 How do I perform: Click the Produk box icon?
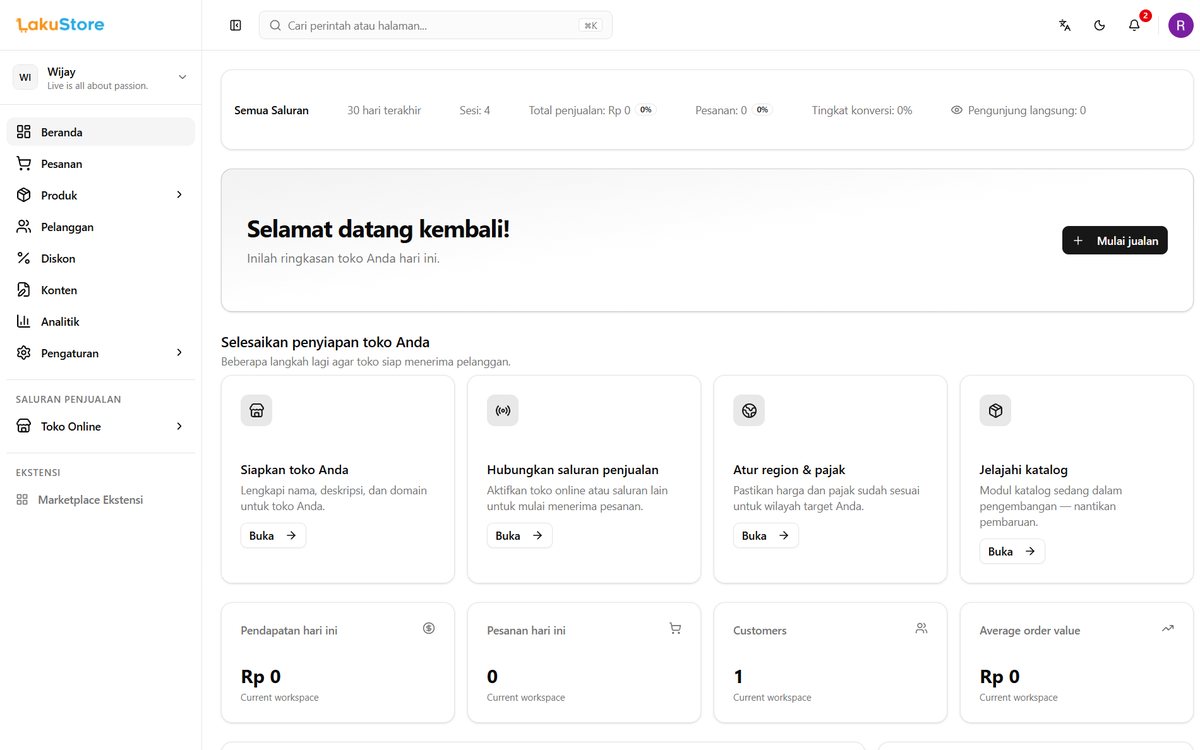coord(24,195)
